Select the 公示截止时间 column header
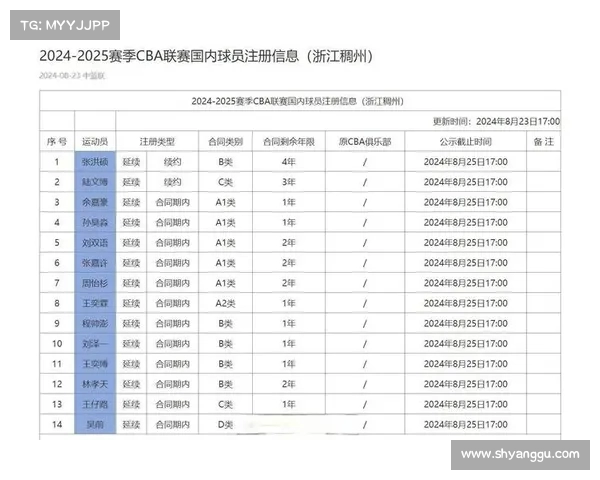This screenshot has width=600, height=480. [x=464, y=142]
